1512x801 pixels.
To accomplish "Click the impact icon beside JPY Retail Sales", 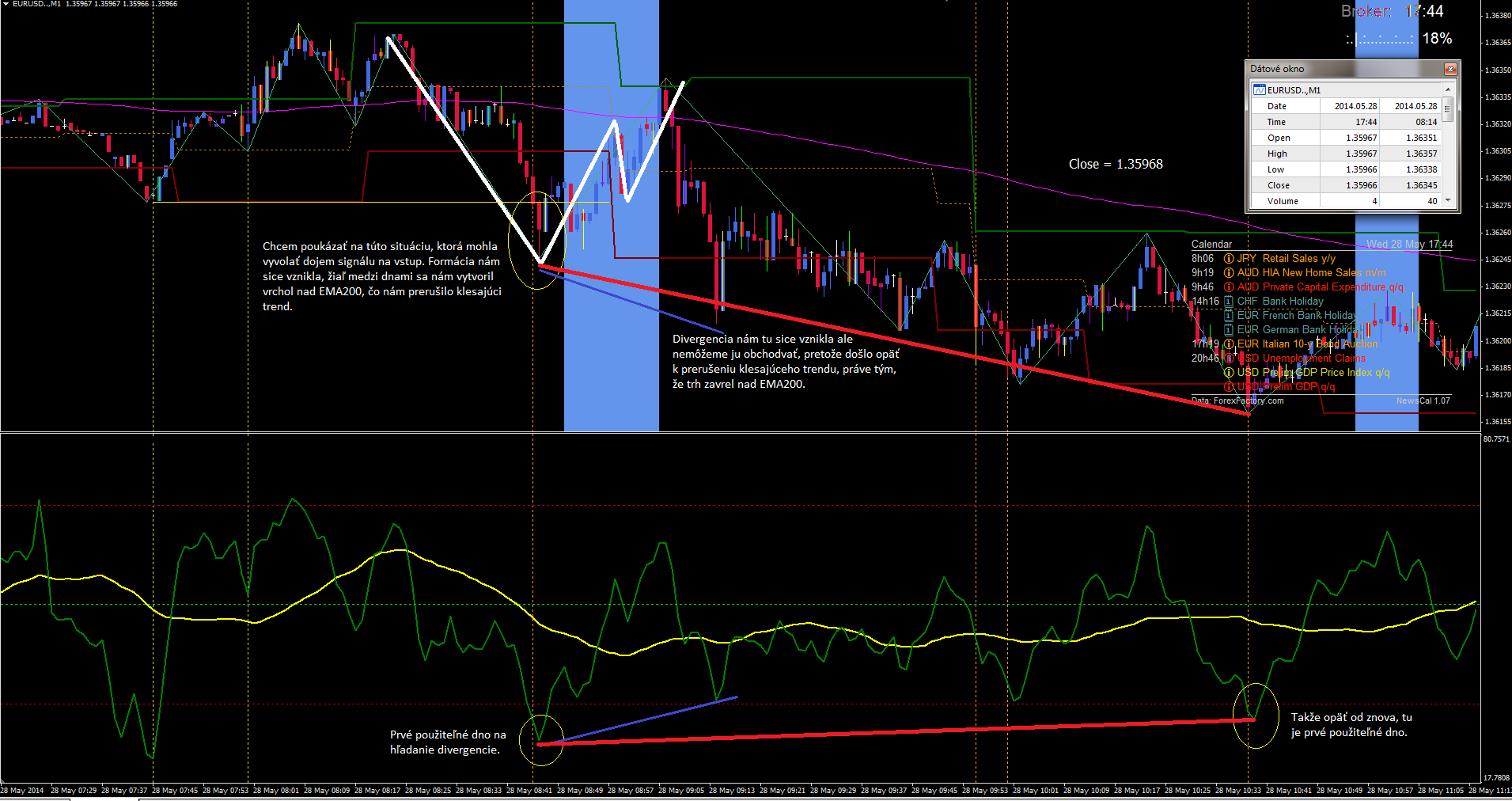I will point(1229,259).
